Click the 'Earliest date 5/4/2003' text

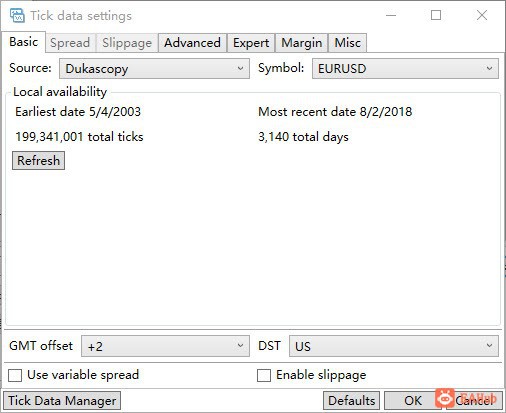[x=78, y=112]
